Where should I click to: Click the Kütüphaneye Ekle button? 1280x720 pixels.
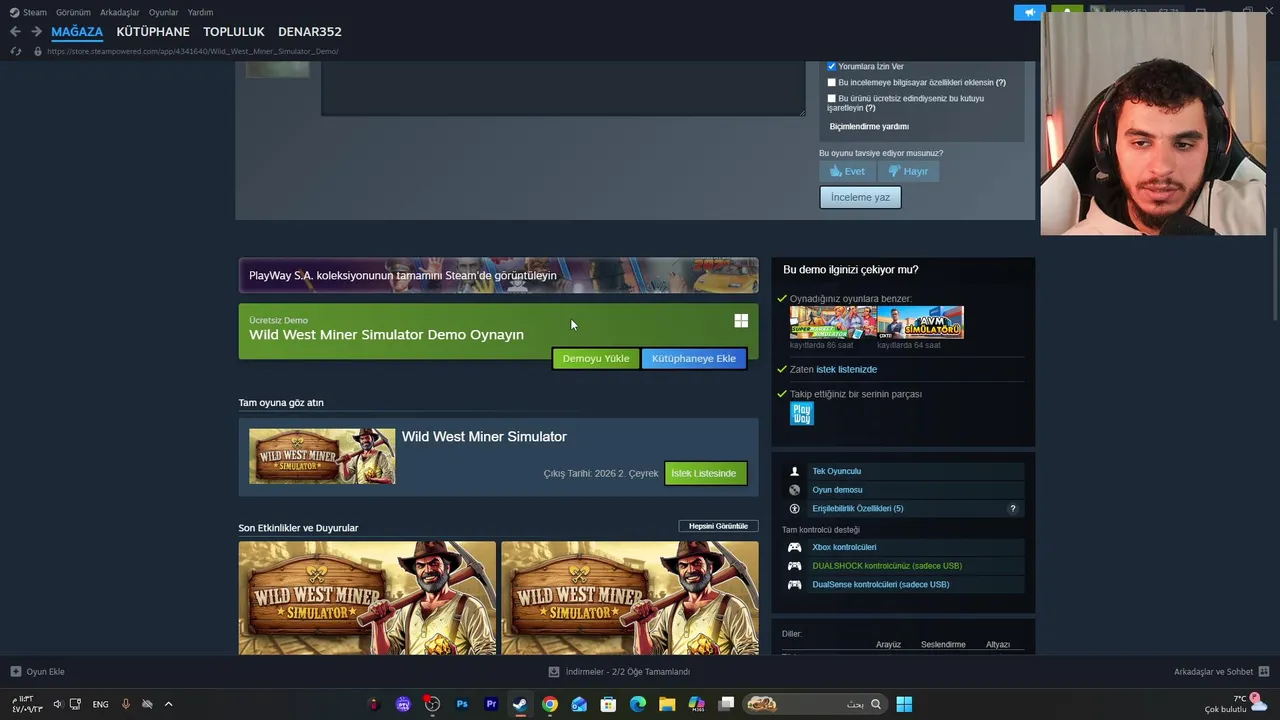[694, 358]
